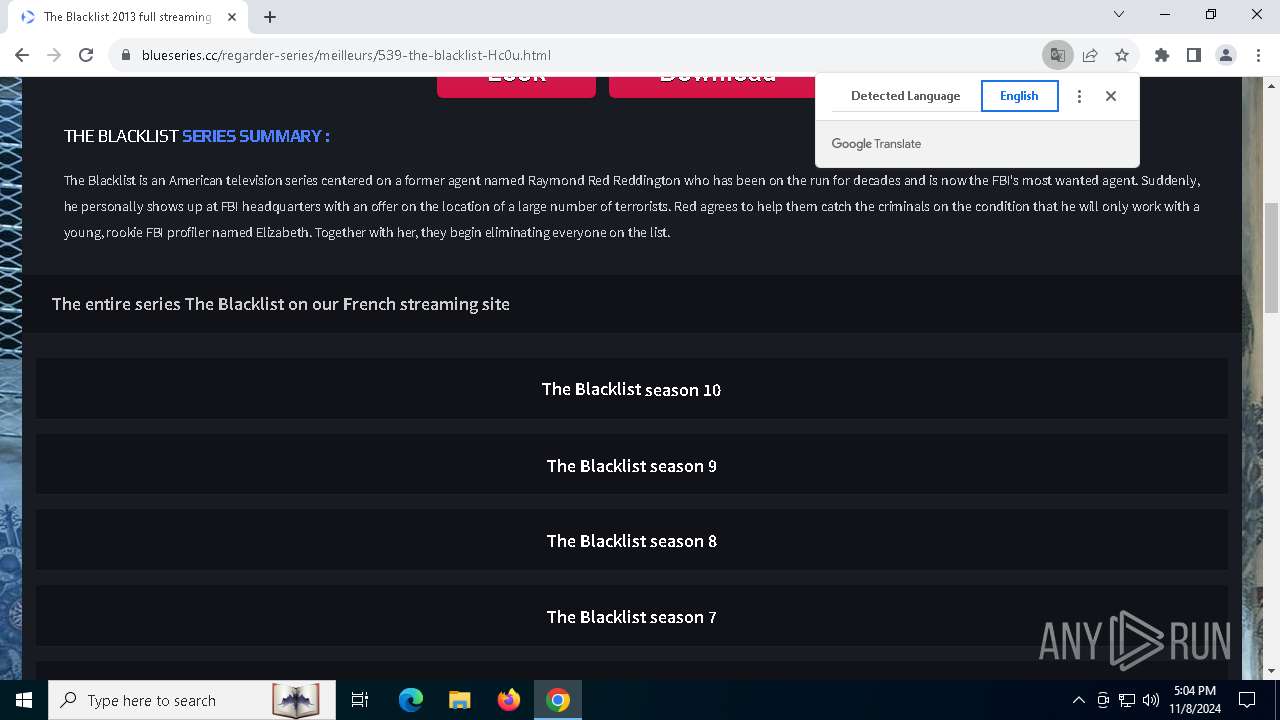The width and height of the screenshot is (1280, 720).
Task: Share this page icon
Action: point(1090,55)
